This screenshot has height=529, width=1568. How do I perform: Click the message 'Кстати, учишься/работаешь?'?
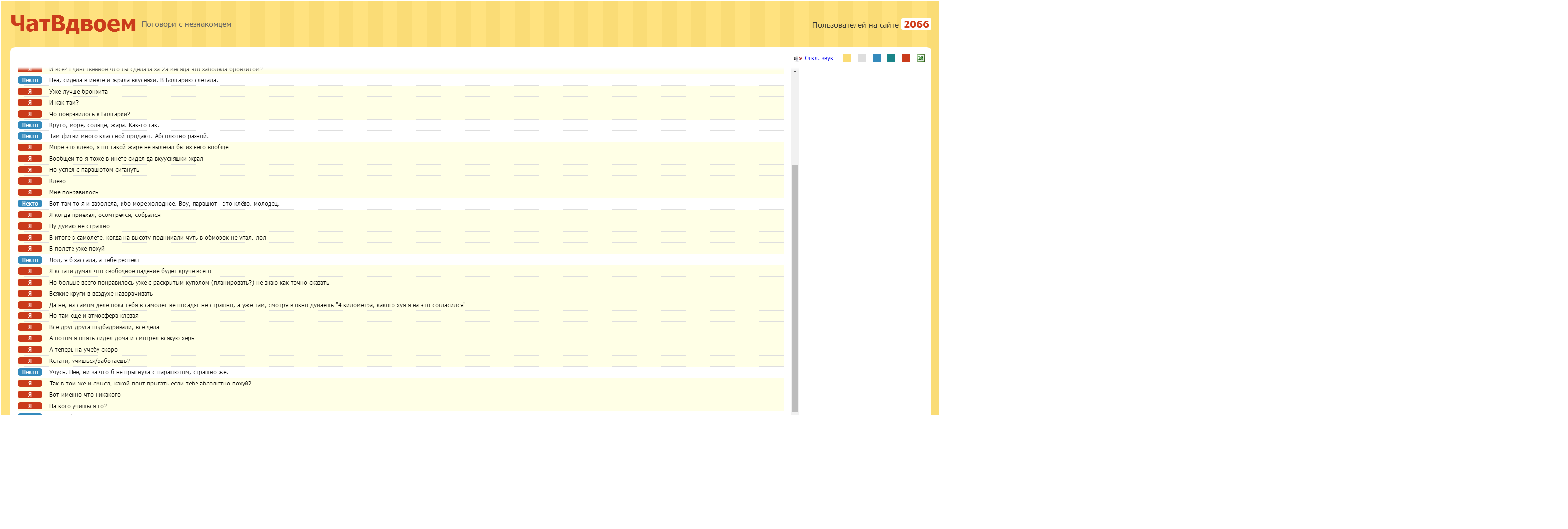(x=90, y=361)
